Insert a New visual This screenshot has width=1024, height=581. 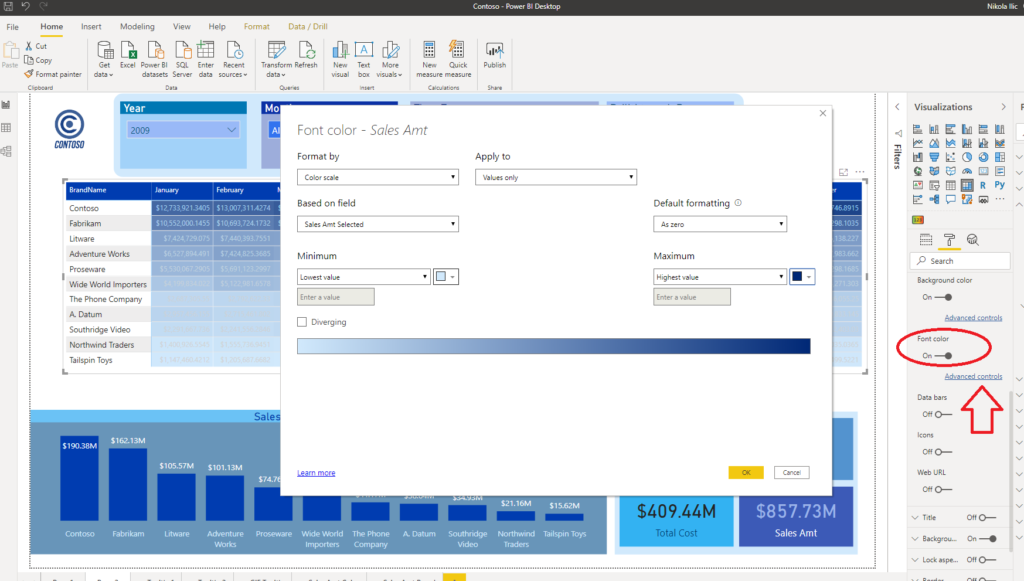click(x=340, y=59)
